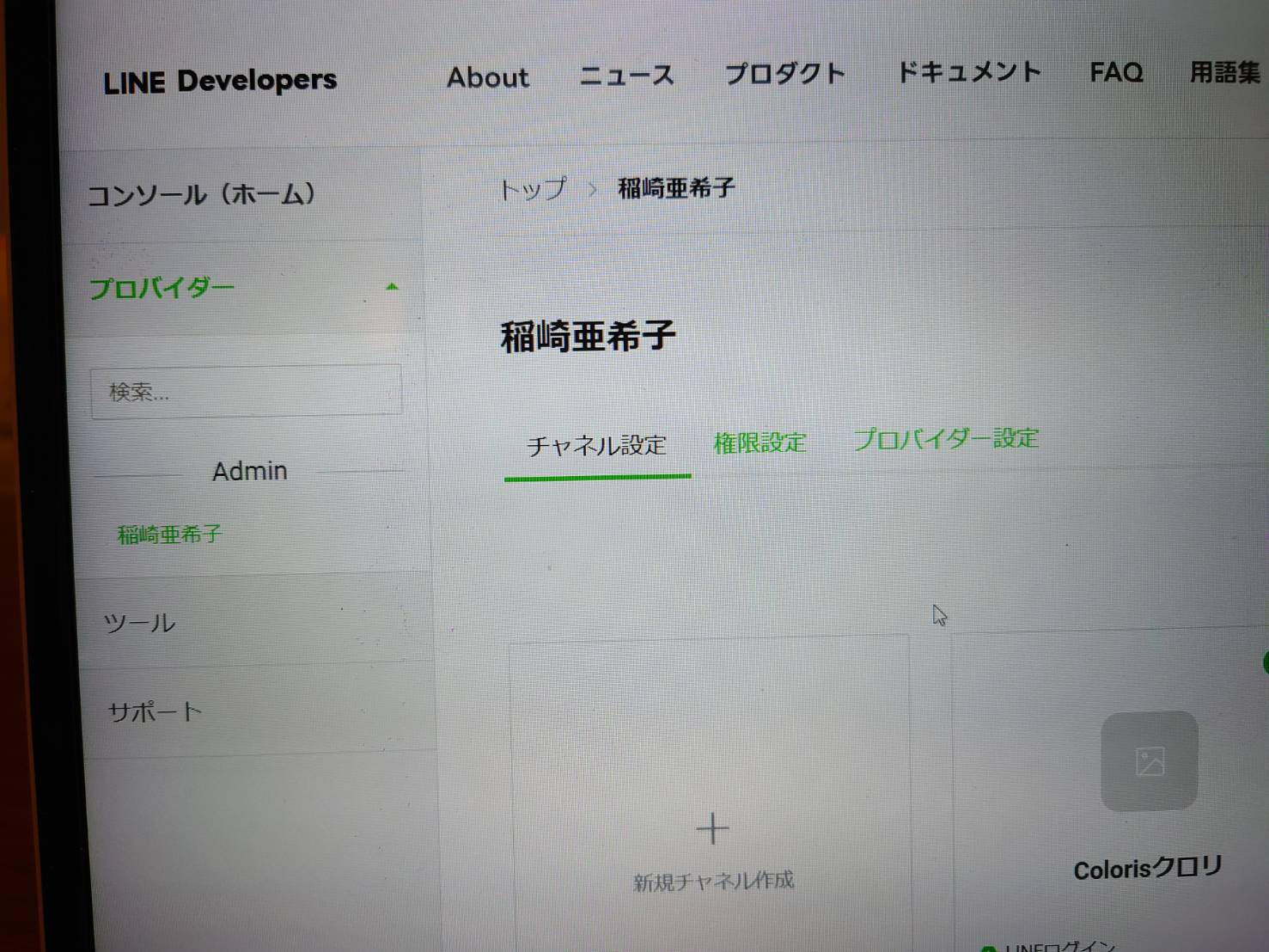1269x952 pixels.
Task: Click the 稲崎亜希子 page heading
Action: point(589,336)
